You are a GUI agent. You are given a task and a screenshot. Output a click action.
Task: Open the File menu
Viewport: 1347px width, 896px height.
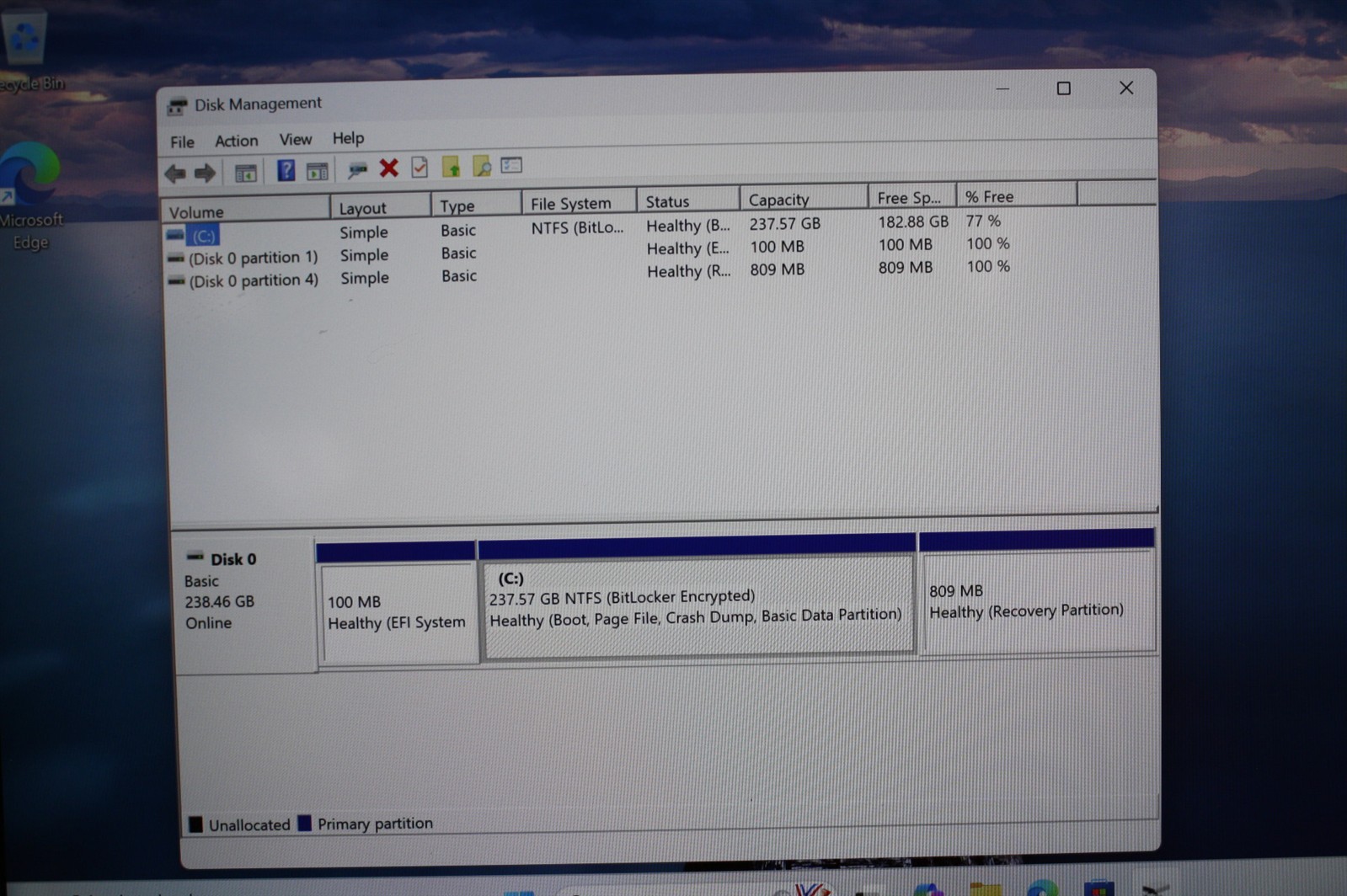point(182,141)
